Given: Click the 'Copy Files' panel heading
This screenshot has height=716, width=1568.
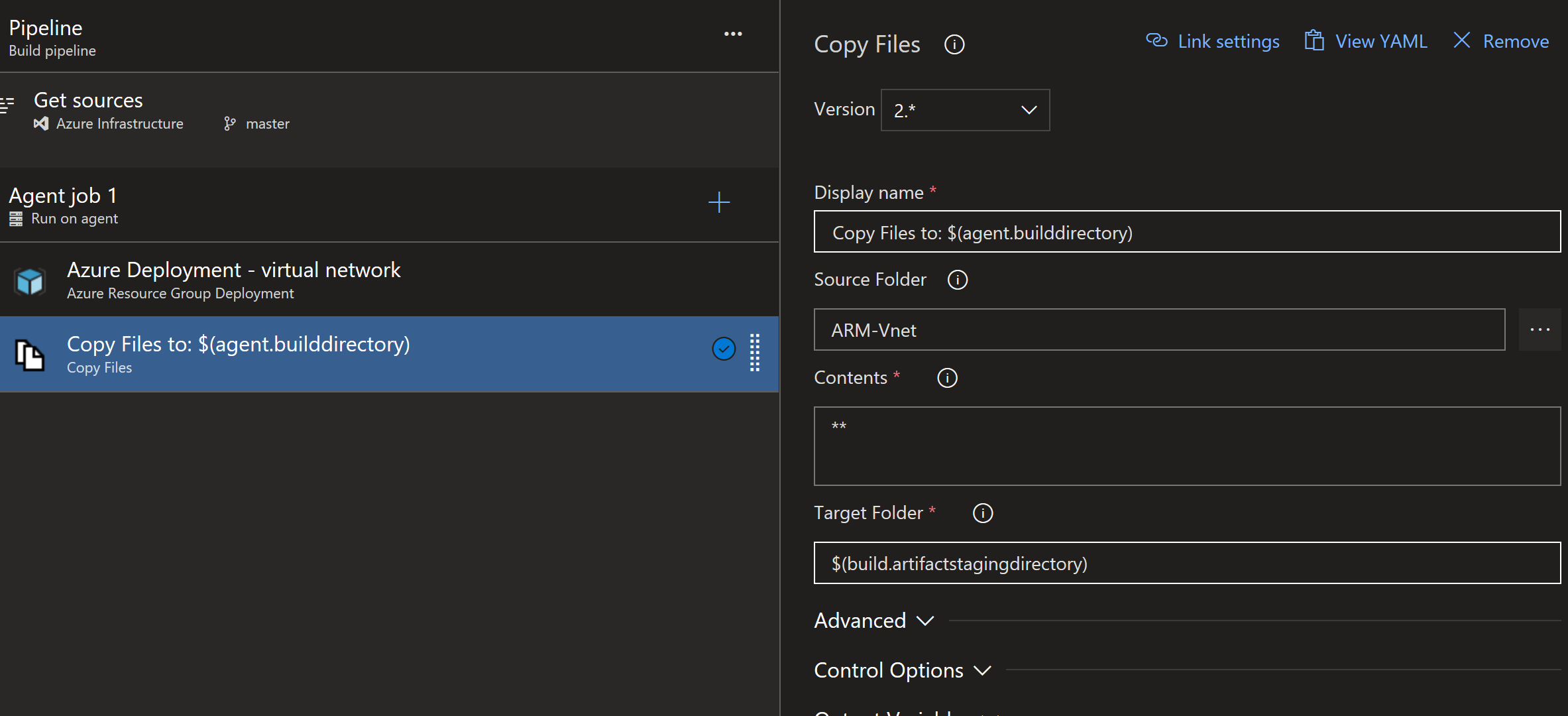Looking at the screenshot, I should (x=867, y=44).
